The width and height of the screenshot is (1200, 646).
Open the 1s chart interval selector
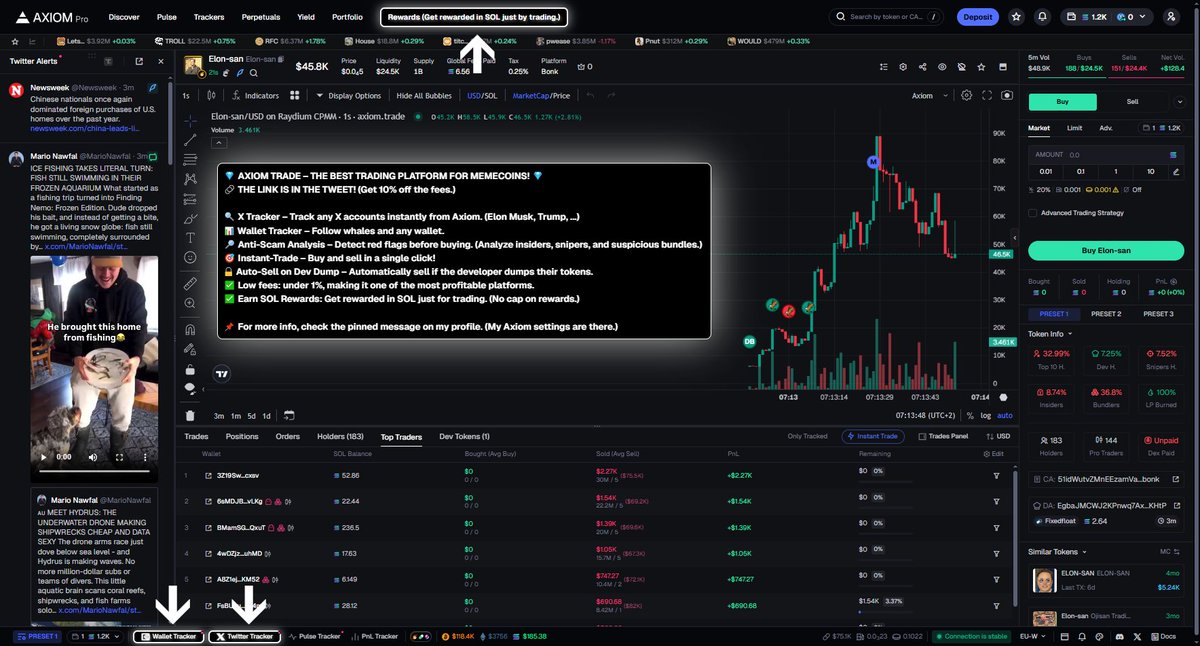point(186,96)
